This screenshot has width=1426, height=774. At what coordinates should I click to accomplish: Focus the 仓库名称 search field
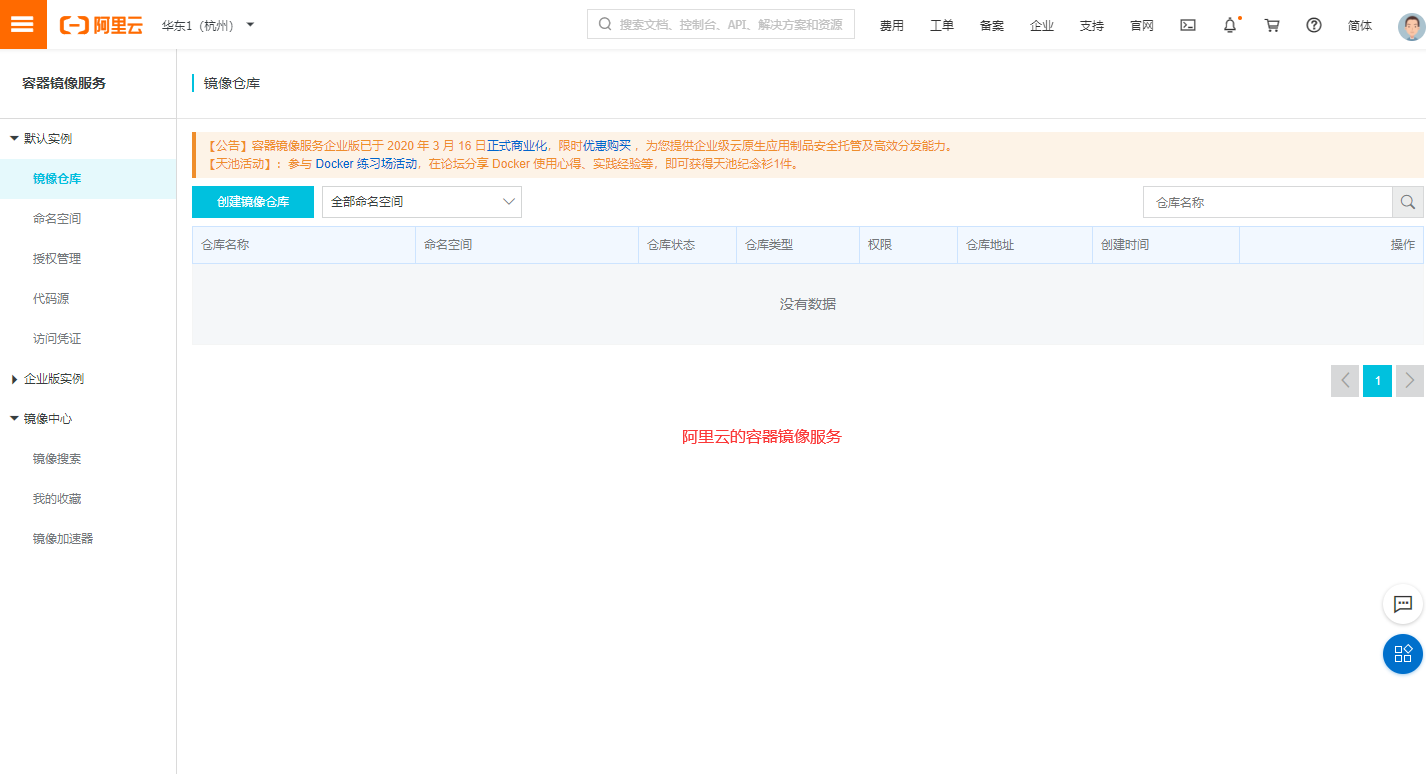1268,202
